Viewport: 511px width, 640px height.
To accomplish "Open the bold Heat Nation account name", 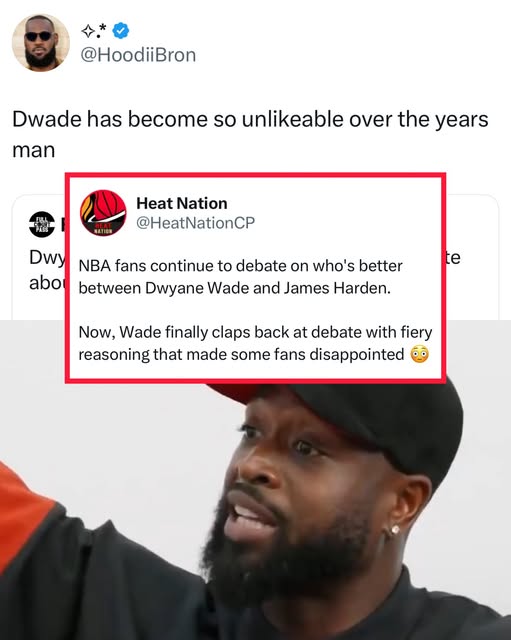I will point(182,203).
